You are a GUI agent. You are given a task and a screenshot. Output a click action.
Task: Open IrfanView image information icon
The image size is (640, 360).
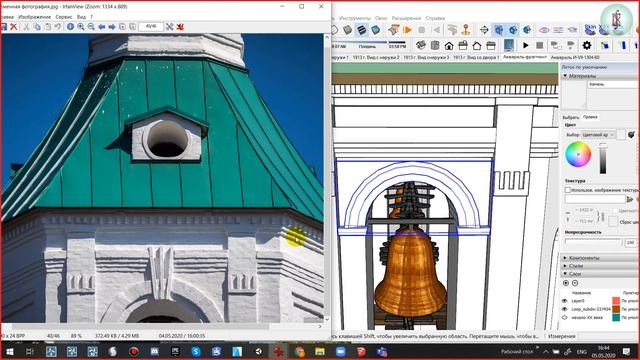tap(70, 27)
